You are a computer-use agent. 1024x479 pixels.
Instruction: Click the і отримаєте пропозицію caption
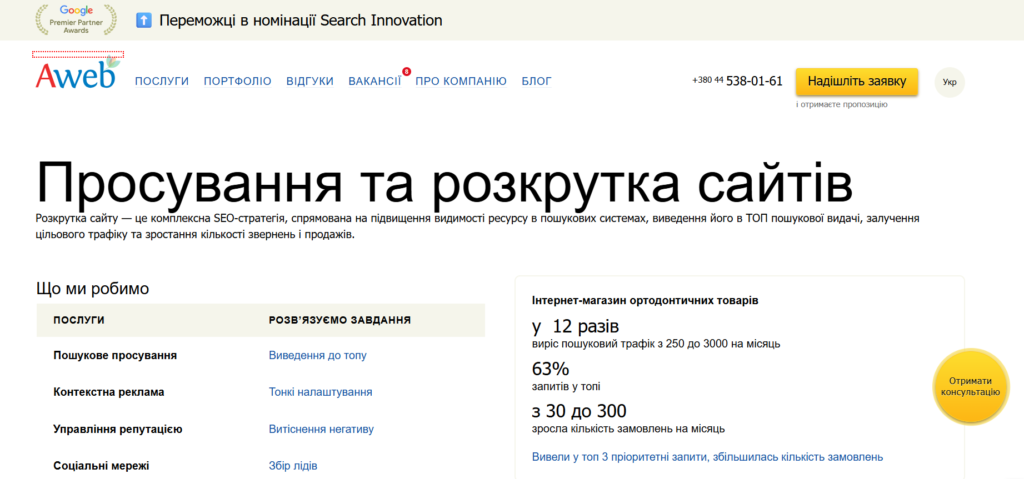pos(841,104)
